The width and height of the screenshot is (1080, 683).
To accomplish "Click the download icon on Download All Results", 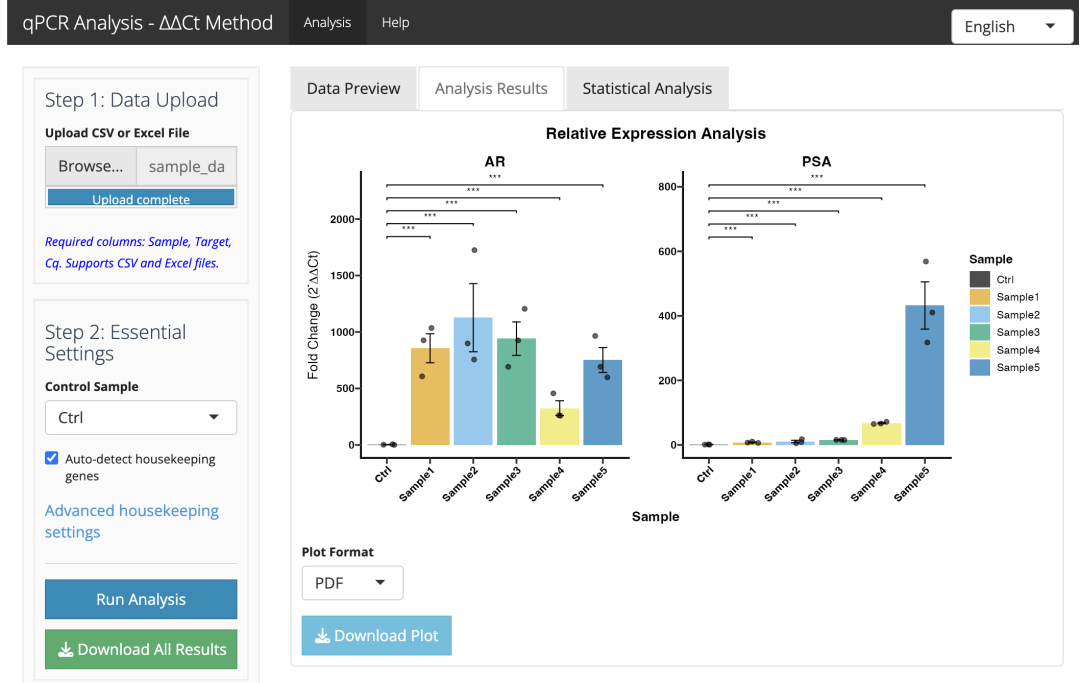I will point(65,649).
